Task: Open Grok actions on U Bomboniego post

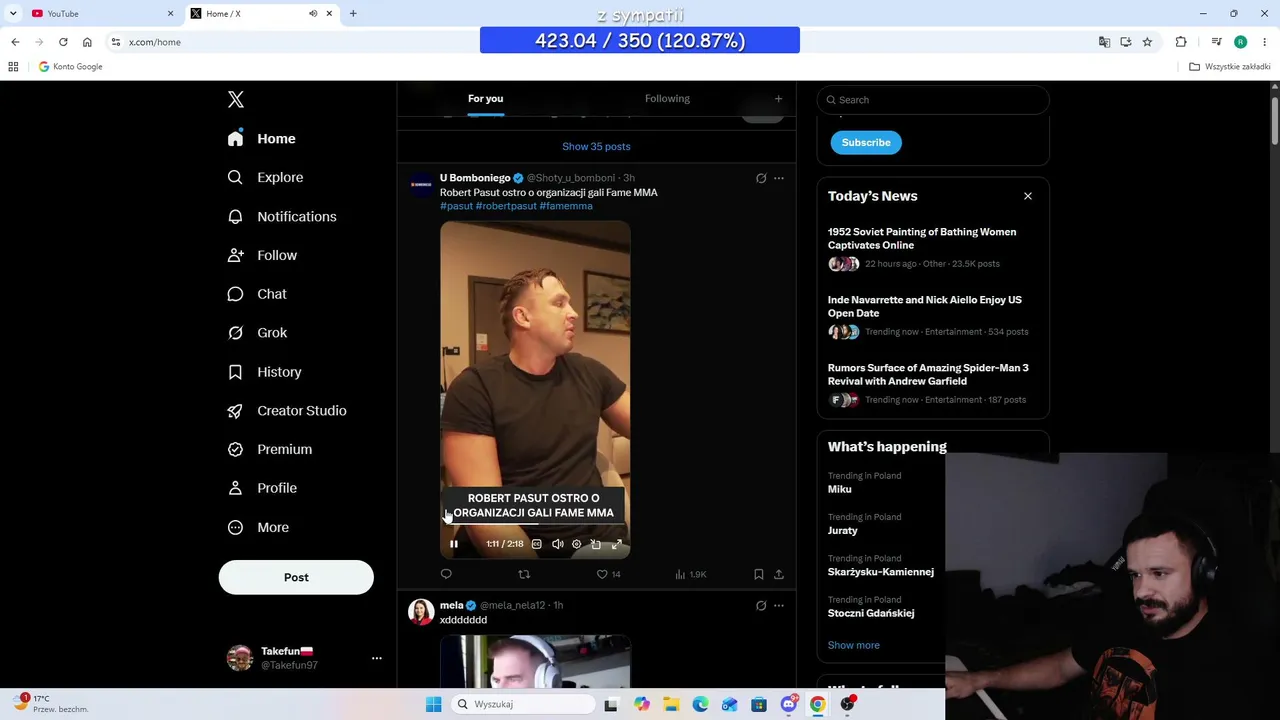Action: [761, 178]
